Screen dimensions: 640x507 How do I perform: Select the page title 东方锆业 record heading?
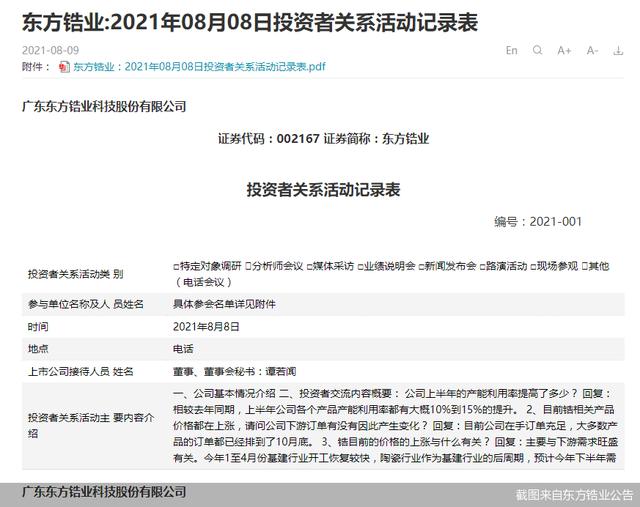pyautogui.click(x=250, y=22)
